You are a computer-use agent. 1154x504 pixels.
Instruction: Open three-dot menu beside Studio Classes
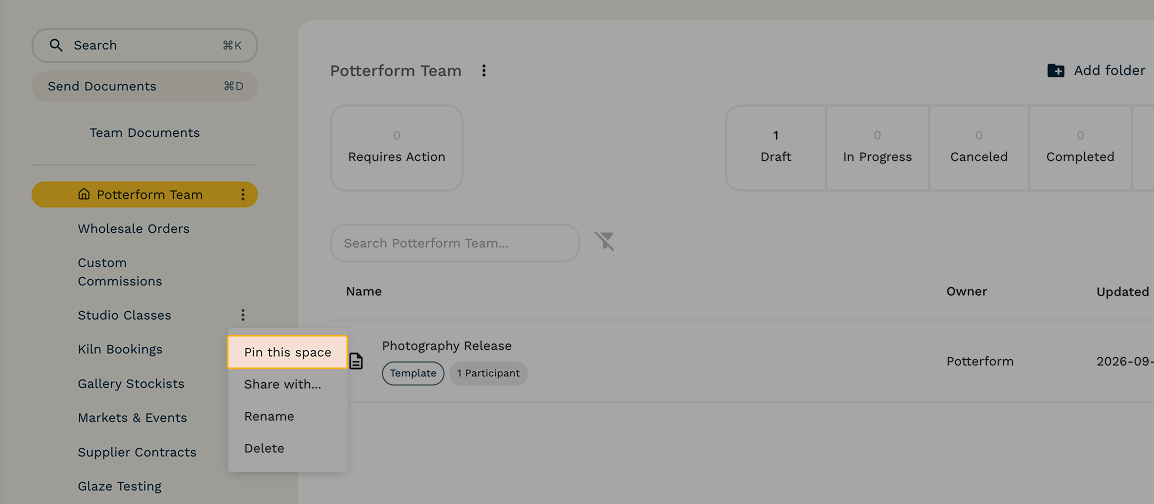(243, 315)
